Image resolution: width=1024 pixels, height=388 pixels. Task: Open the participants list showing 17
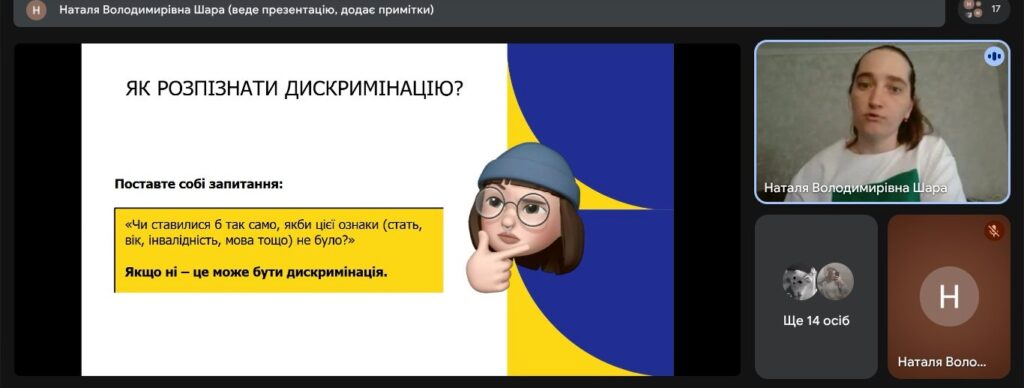(984, 9)
